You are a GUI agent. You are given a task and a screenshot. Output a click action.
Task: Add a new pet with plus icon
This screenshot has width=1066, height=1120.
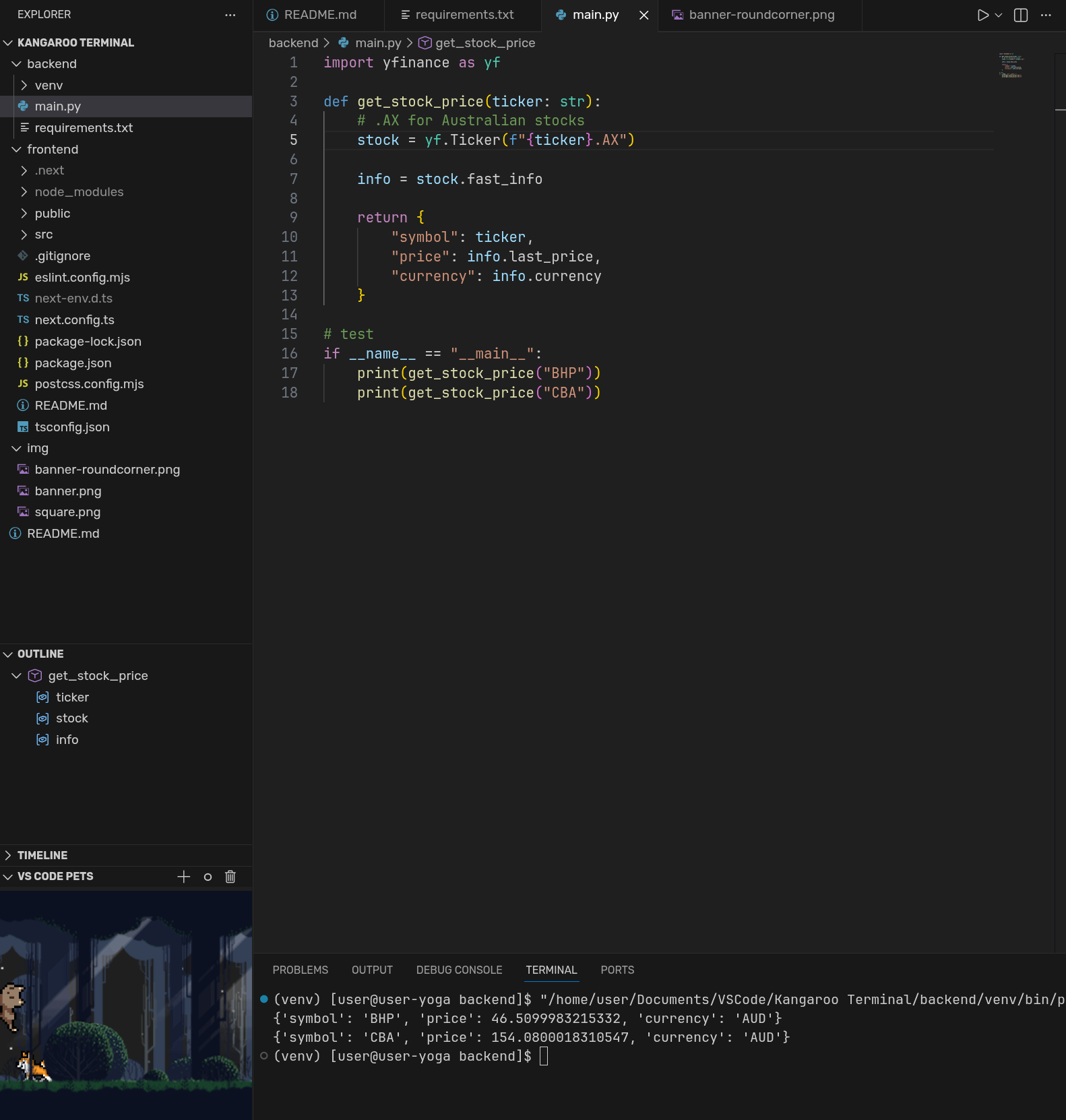[183, 876]
